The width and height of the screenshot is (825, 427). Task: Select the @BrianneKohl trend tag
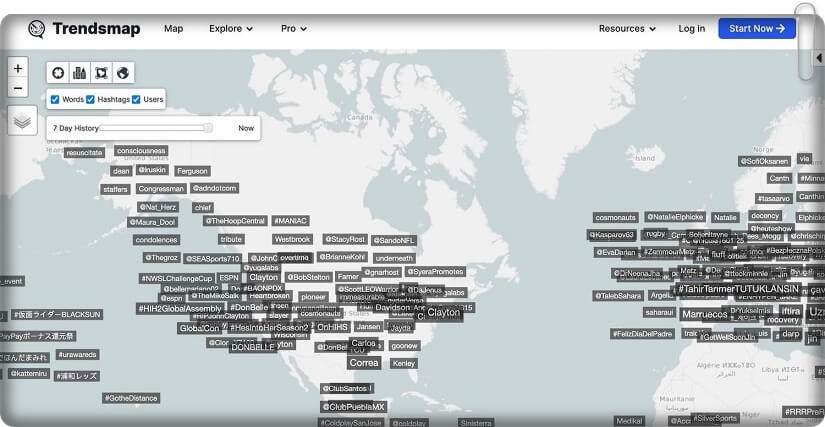342,257
